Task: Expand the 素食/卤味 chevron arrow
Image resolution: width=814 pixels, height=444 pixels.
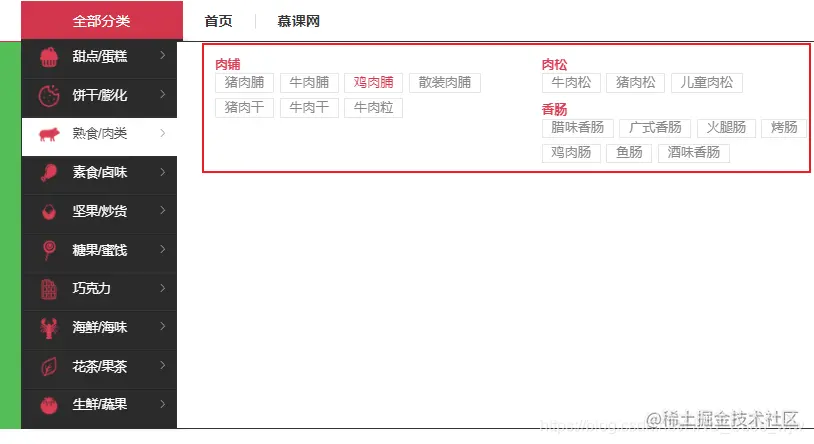Action: pyautogui.click(x=162, y=172)
